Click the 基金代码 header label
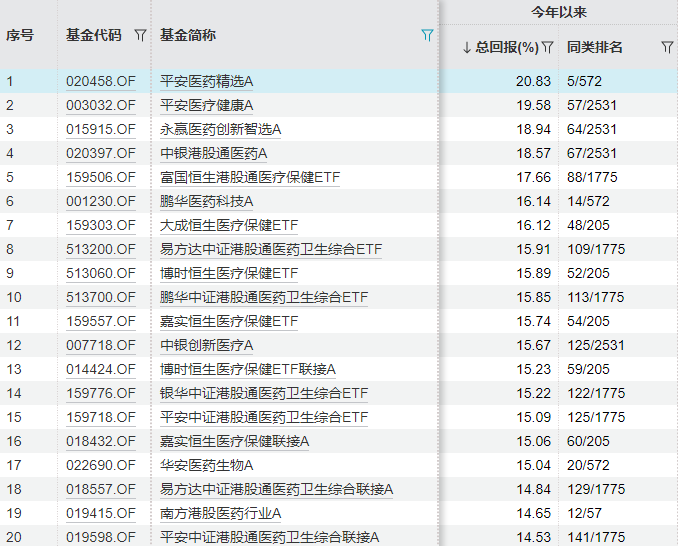 94,35
